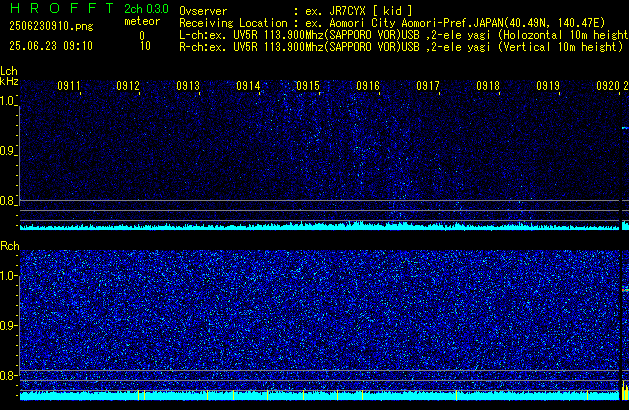Click the Lch channel label
This screenshot has height=410, width=629.
(x=9, y=71)
